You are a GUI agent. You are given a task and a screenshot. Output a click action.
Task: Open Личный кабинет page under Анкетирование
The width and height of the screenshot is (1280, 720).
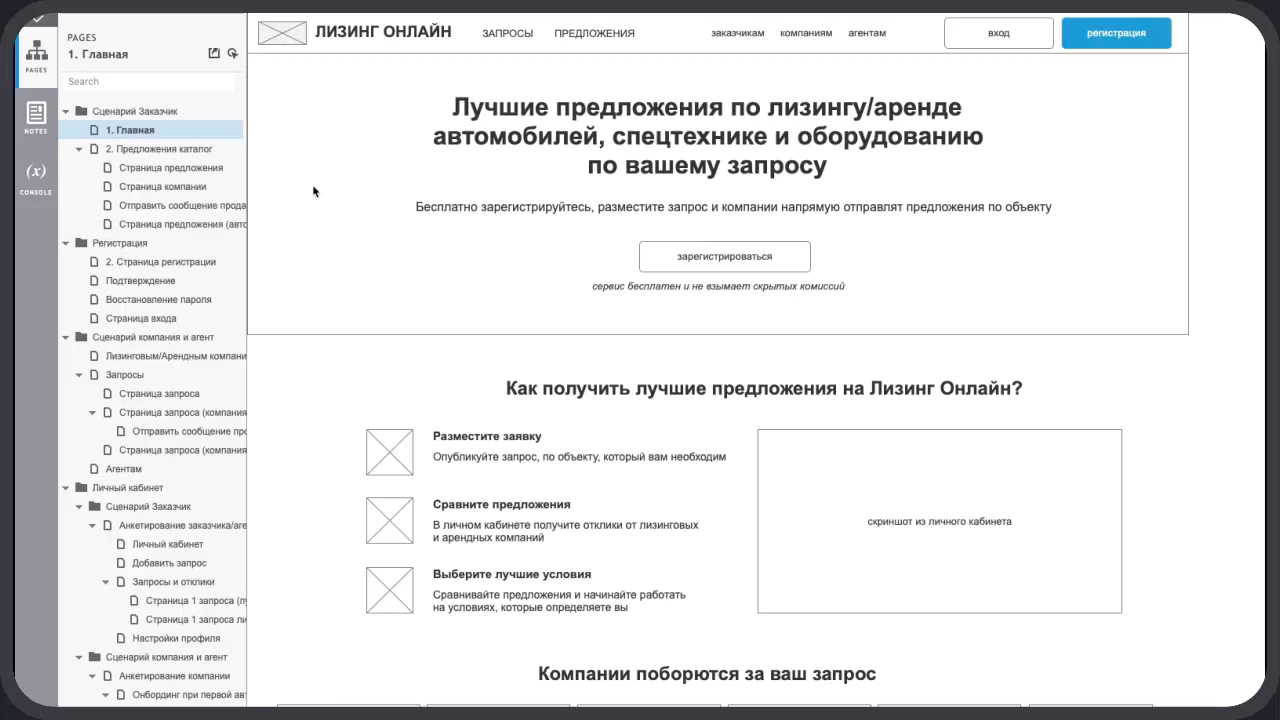(x=168, y=544)
